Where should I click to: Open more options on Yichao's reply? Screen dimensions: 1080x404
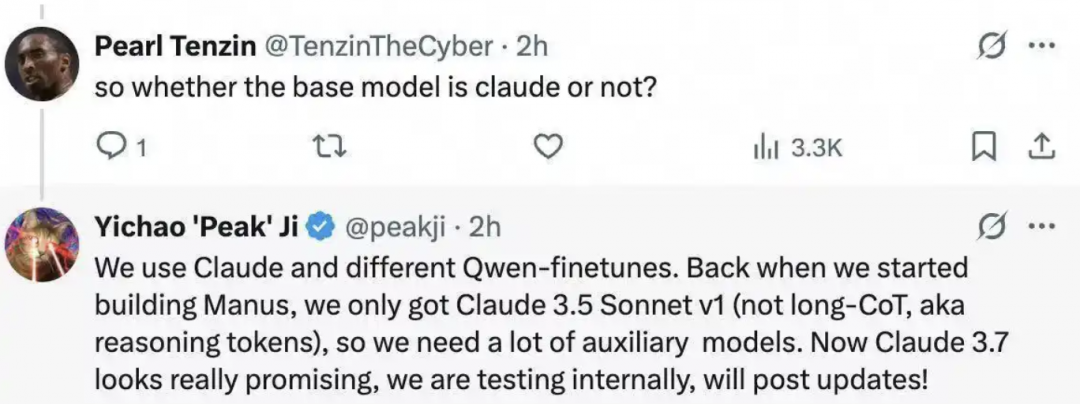point(1042,227)
